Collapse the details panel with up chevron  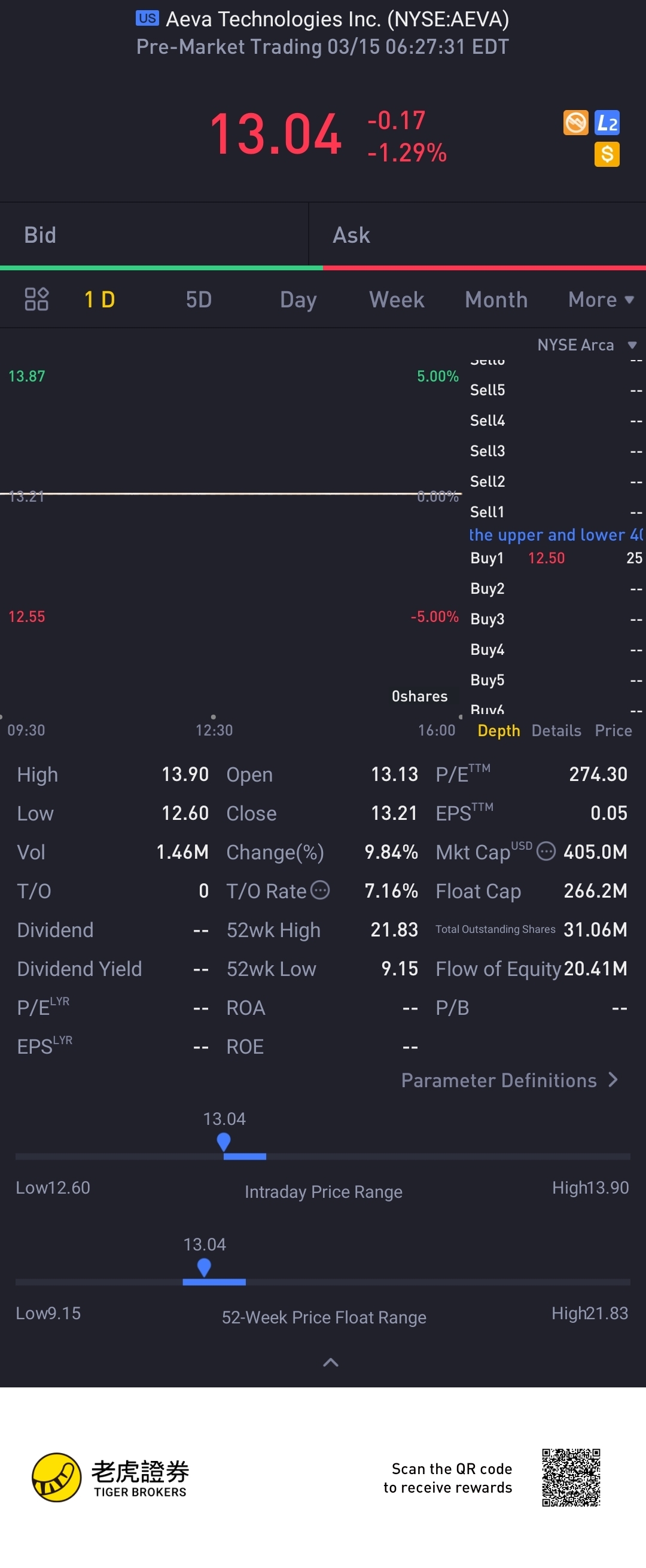pyautogui.click(x=330, y=1362)
